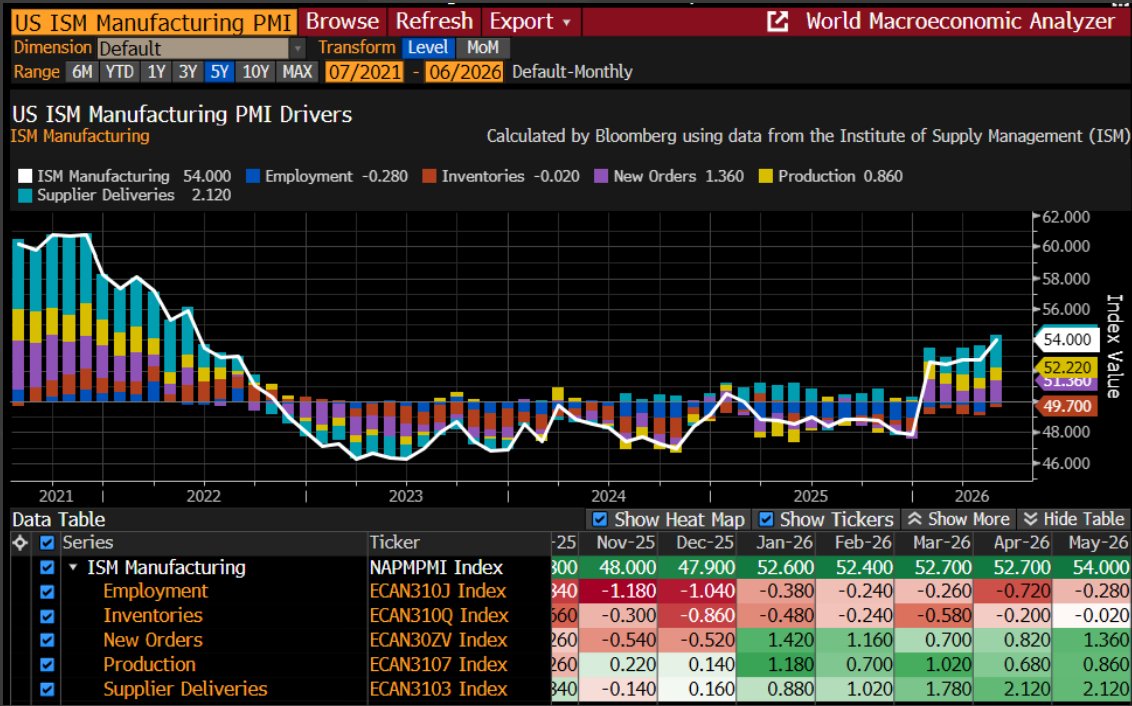Select the 5Y range tab

pos(219,71)
